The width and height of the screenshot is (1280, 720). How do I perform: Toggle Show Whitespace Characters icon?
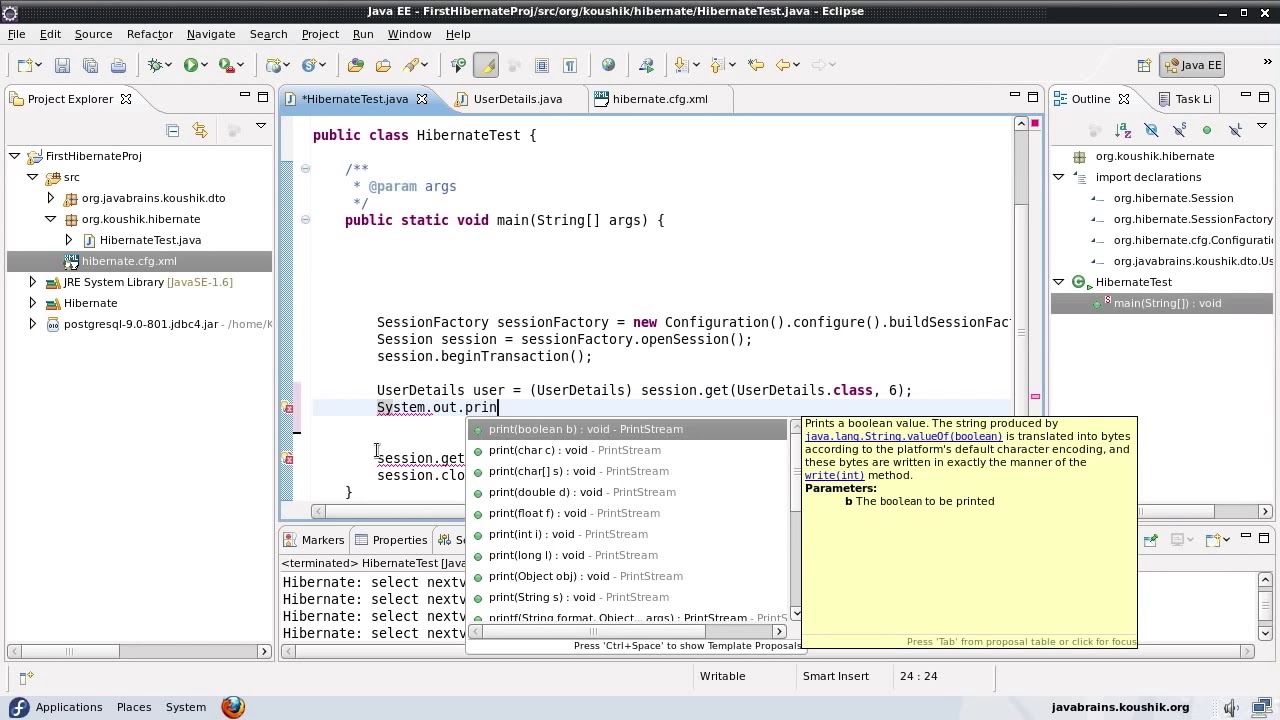pos(570,65)
